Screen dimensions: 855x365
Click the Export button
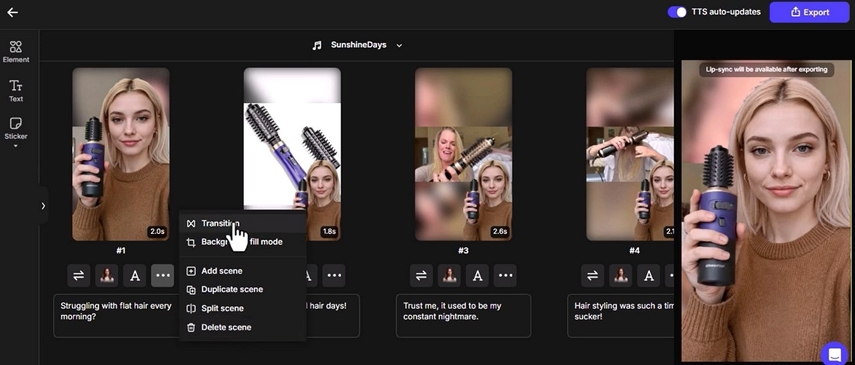[x=809, y=12]
